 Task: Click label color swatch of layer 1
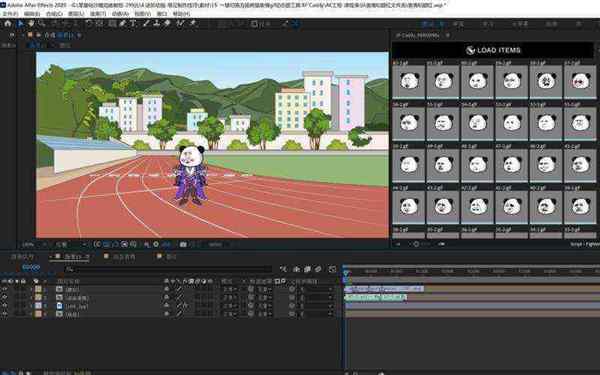(38, 289)
